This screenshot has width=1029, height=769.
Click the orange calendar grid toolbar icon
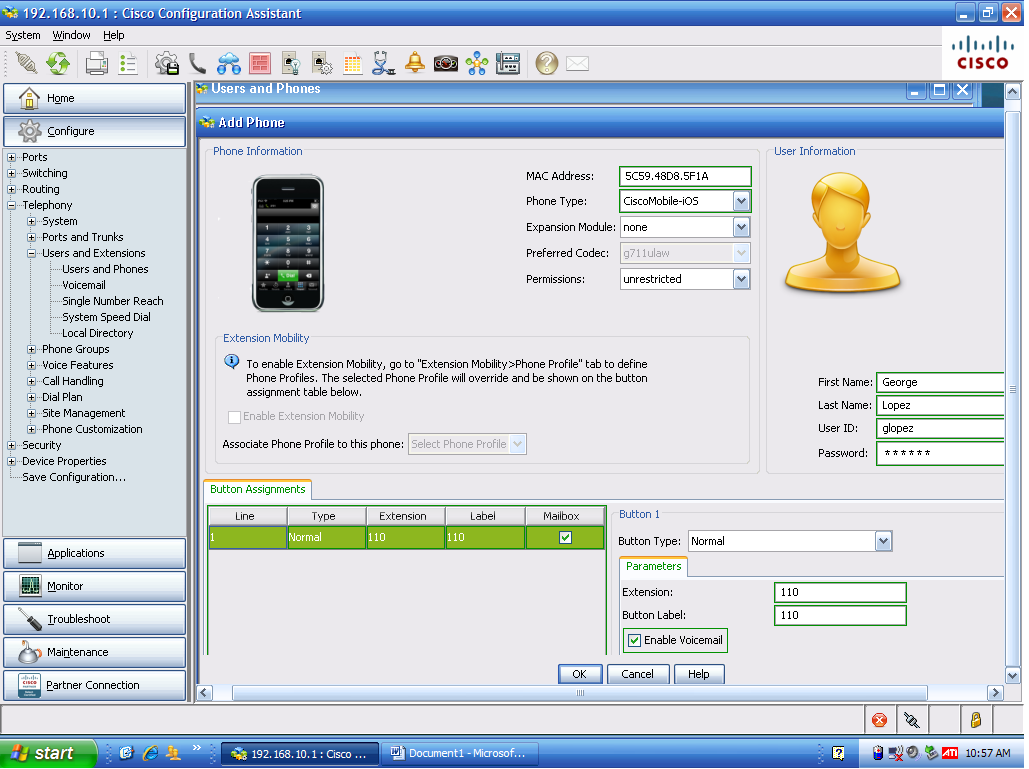click(x=352, y=64)
